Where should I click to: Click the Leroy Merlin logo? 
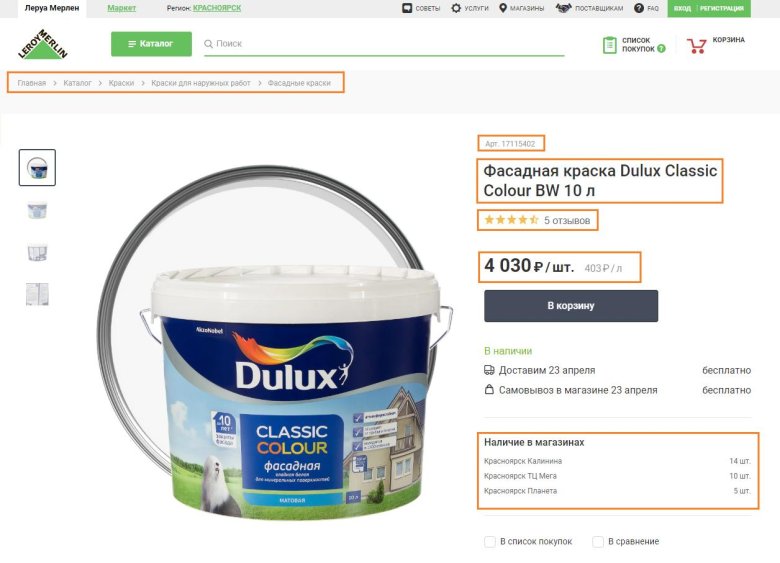(x=43, y=44)
